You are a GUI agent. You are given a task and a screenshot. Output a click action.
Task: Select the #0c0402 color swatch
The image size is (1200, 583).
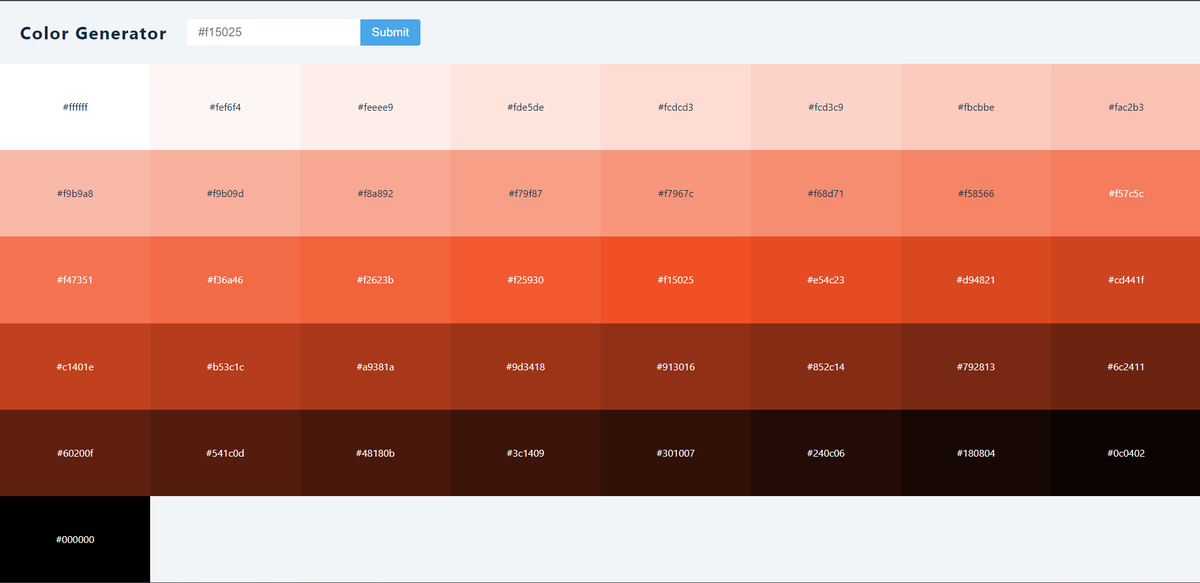[x=1125, y=453]
